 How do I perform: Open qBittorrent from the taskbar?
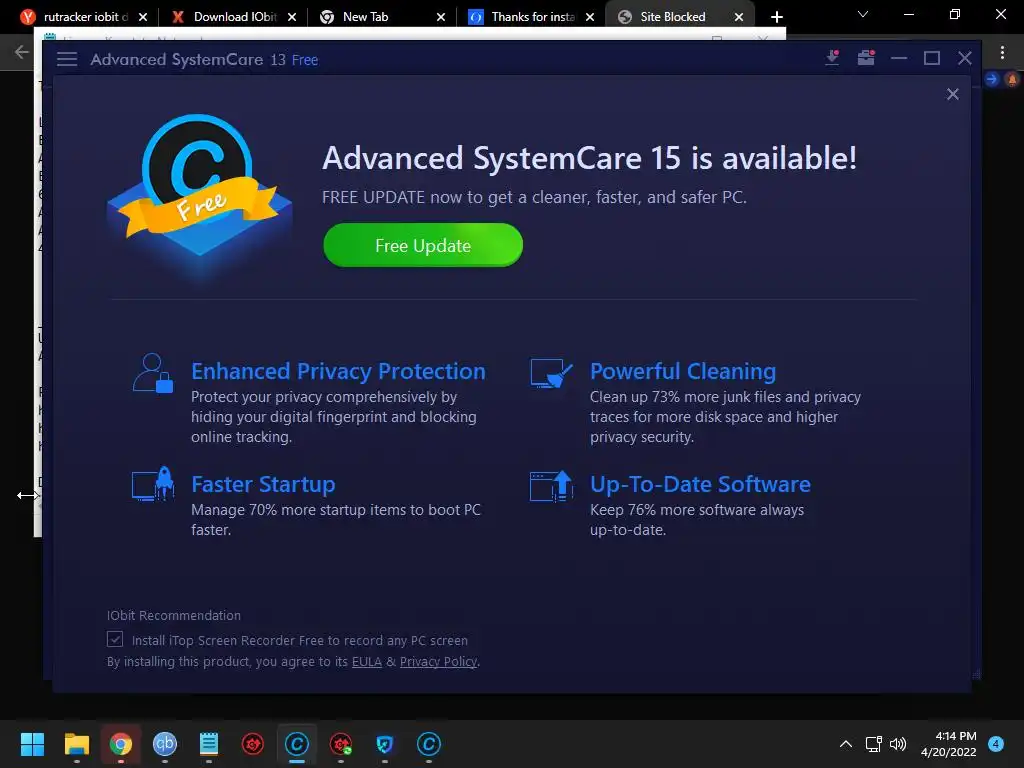[165, 744]
